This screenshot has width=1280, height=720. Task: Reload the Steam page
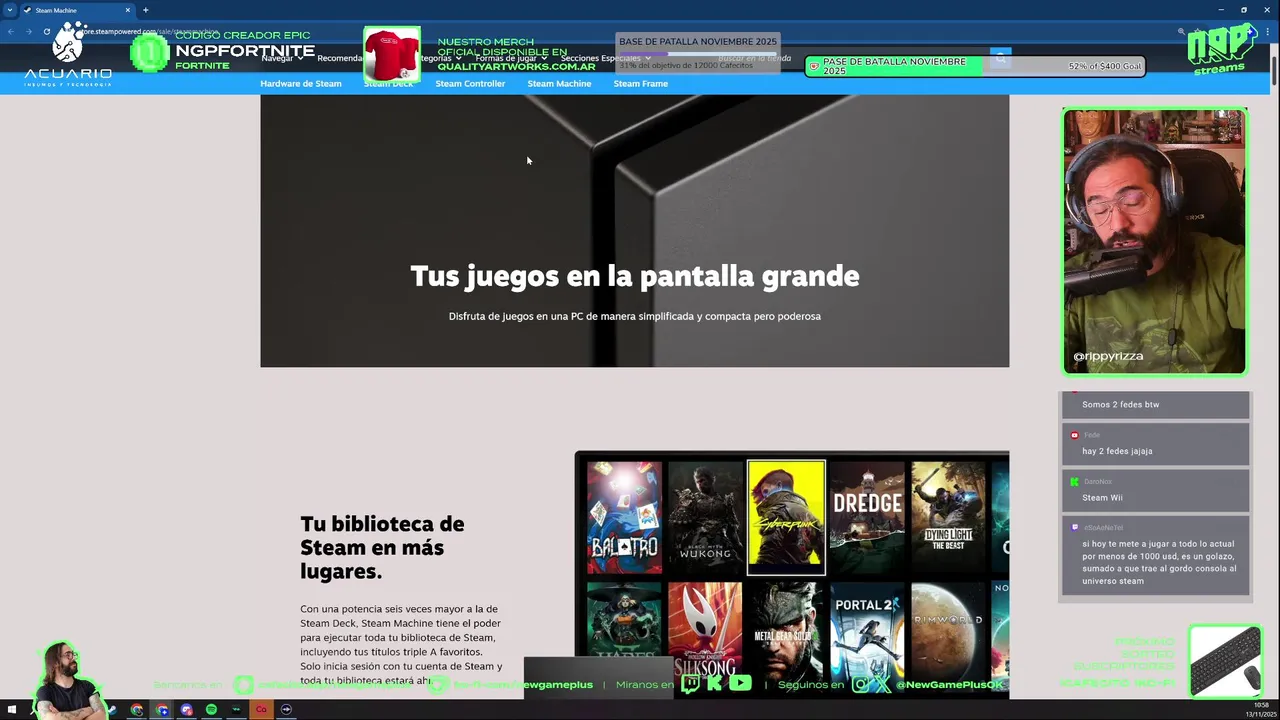[46, 31]
